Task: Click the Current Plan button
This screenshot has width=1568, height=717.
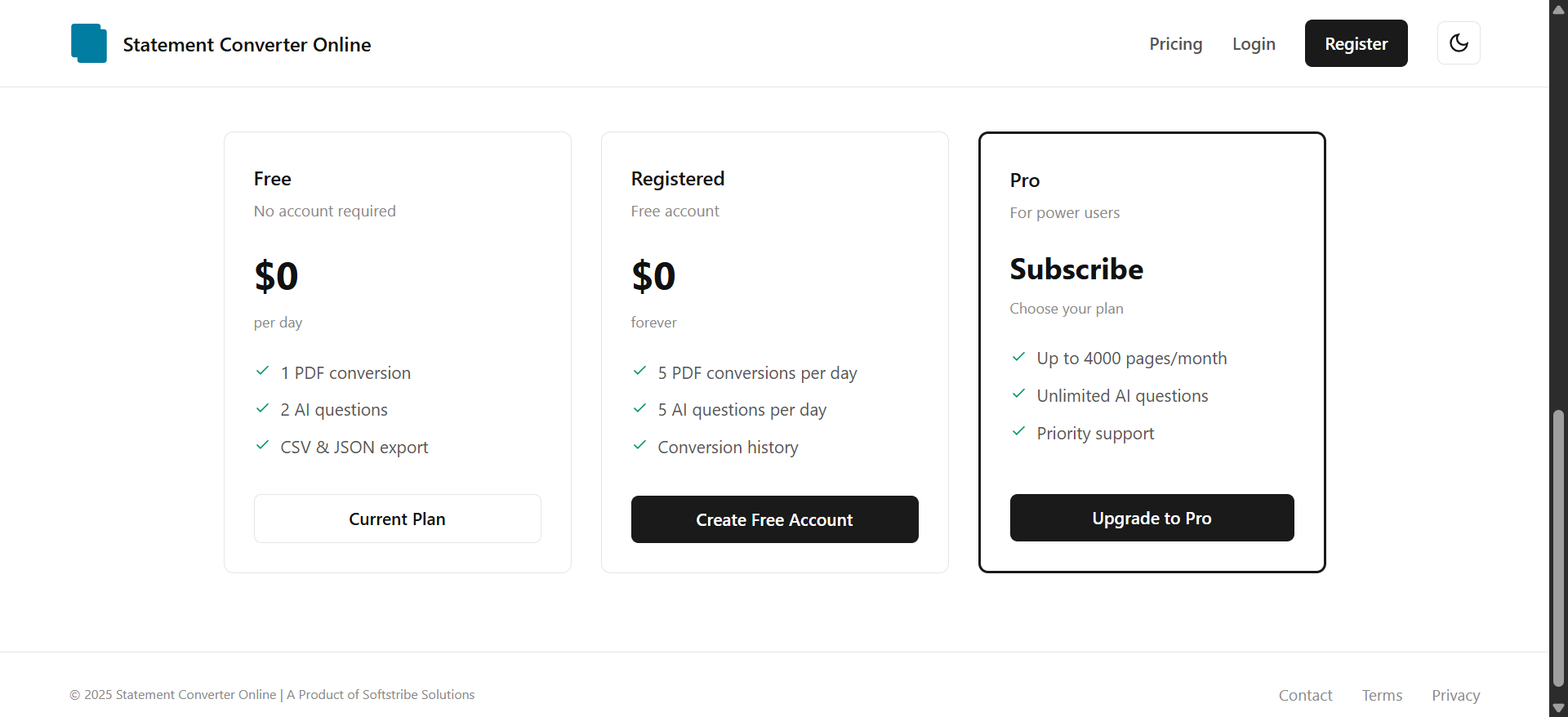Action: coord(397,519)
